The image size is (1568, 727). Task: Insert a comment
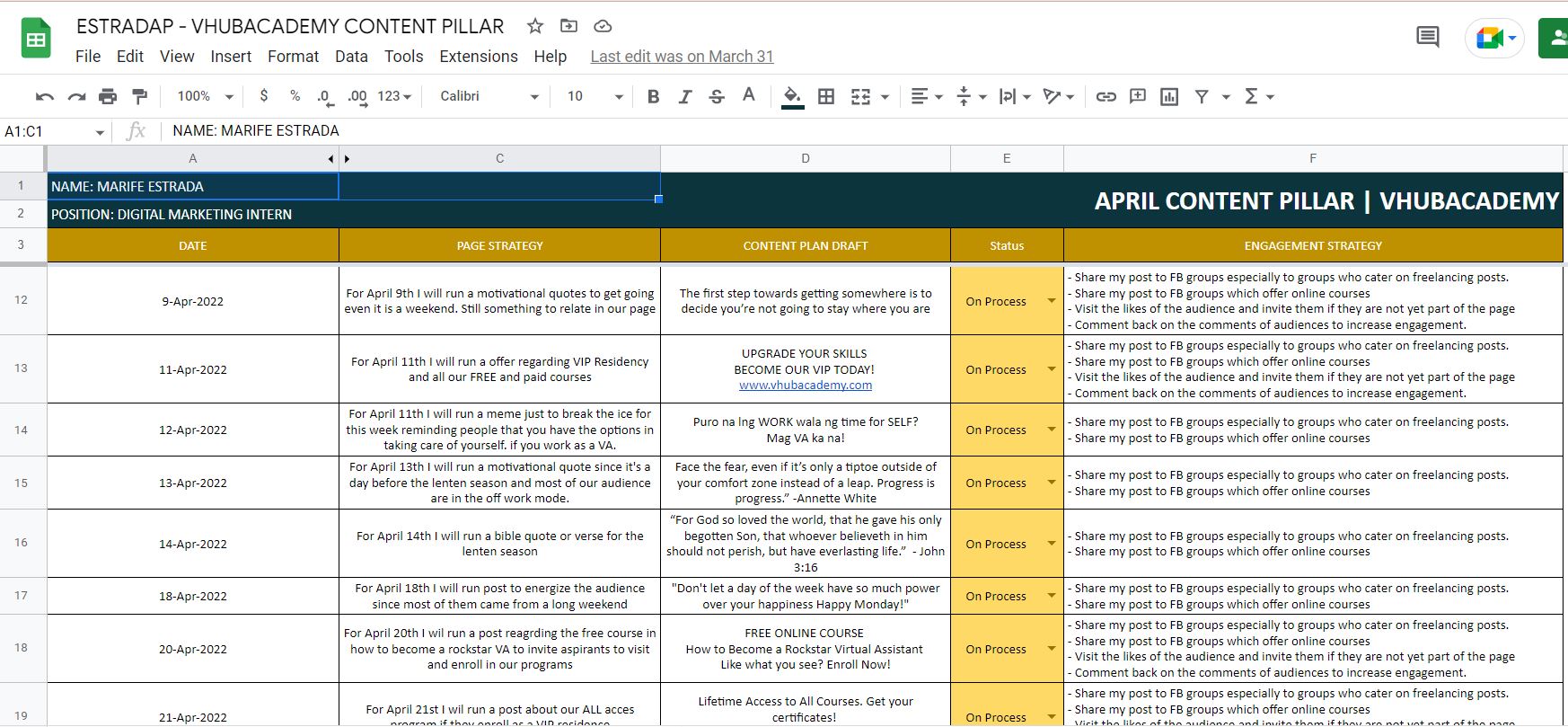pos(1138,96)
